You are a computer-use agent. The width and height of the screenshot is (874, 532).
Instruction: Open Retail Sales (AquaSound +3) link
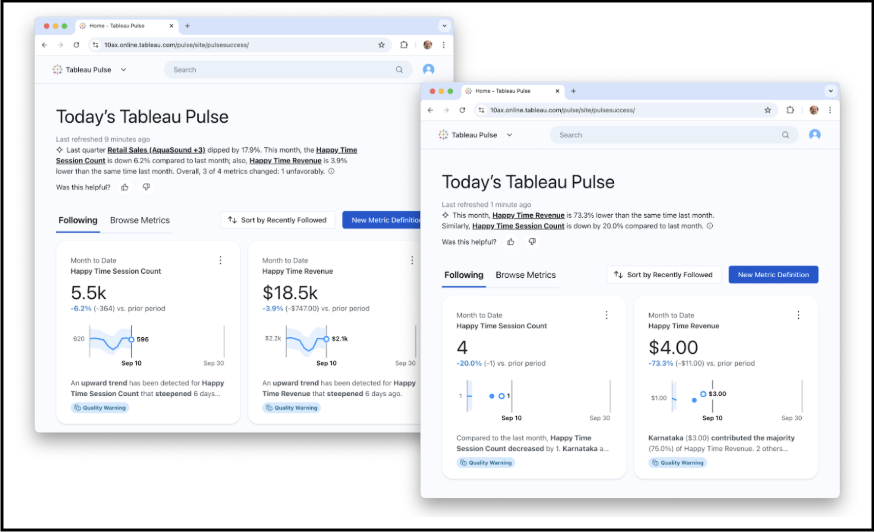pyautogui.click(x=156, y=150)
